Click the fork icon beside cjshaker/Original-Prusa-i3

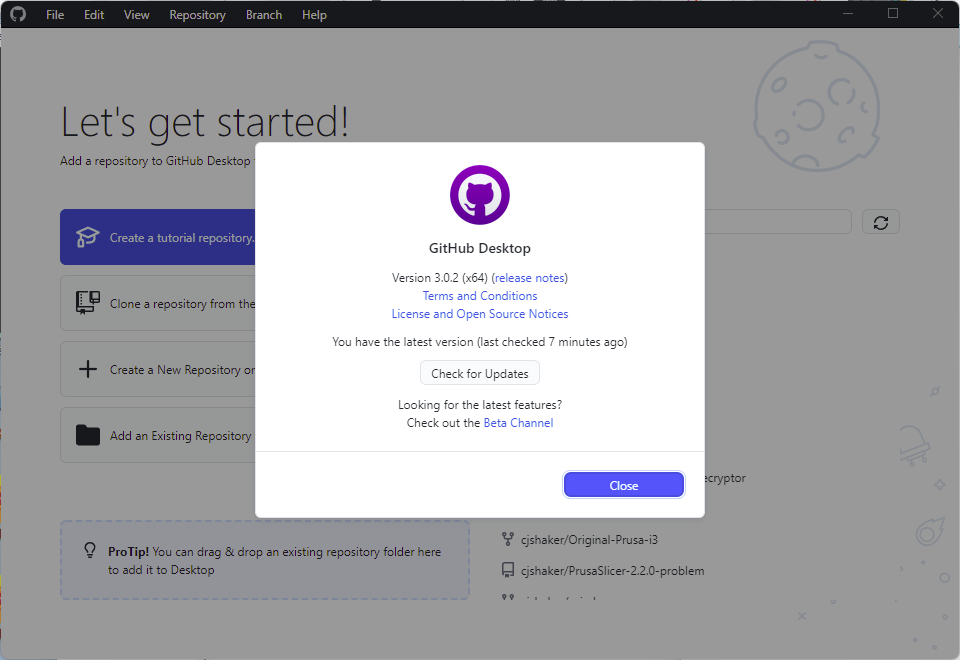tap(508, 539)
